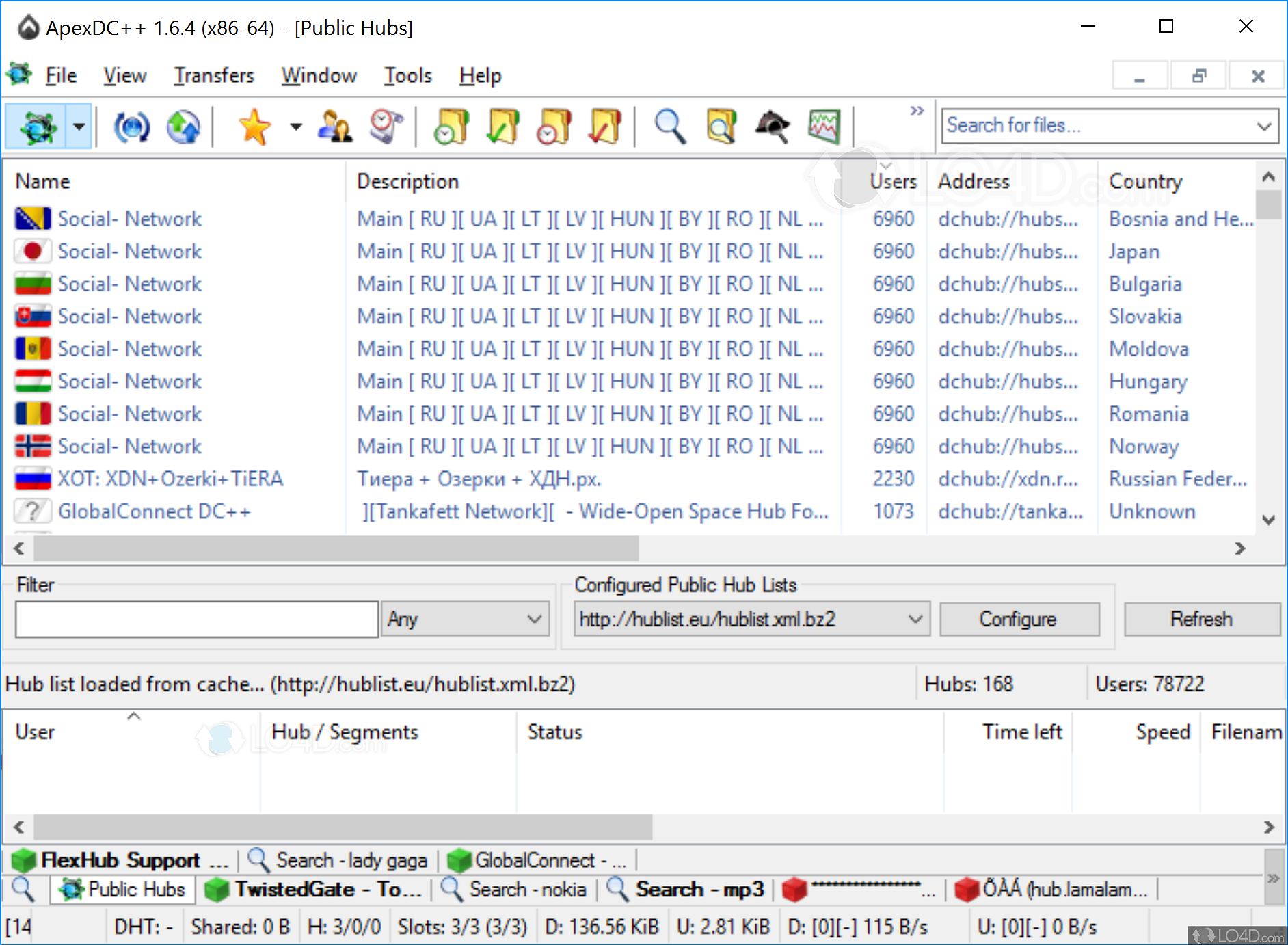Viewport: 1288px width, 945px height.
Task: Open the filter column 'Any' dropdown
Action: [466, 619]
